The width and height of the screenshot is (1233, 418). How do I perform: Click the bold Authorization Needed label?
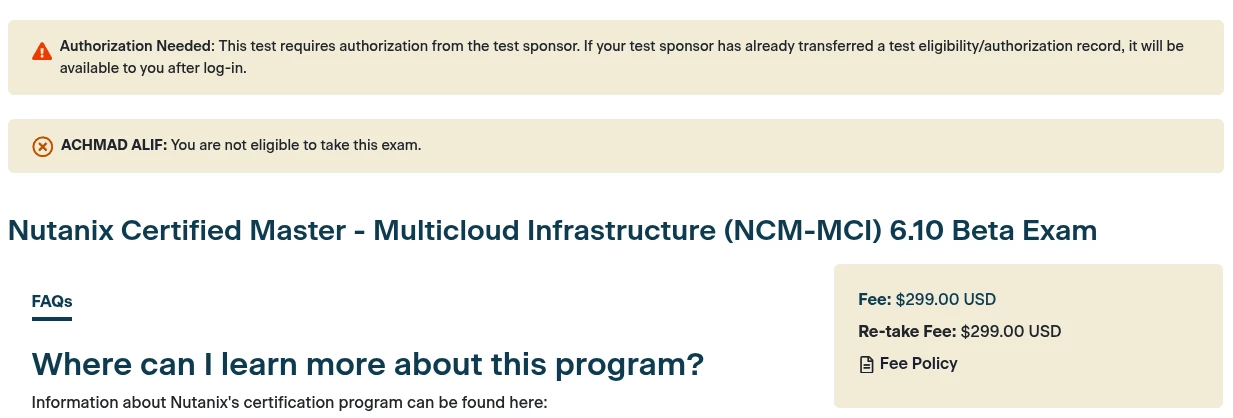[137, 46]
